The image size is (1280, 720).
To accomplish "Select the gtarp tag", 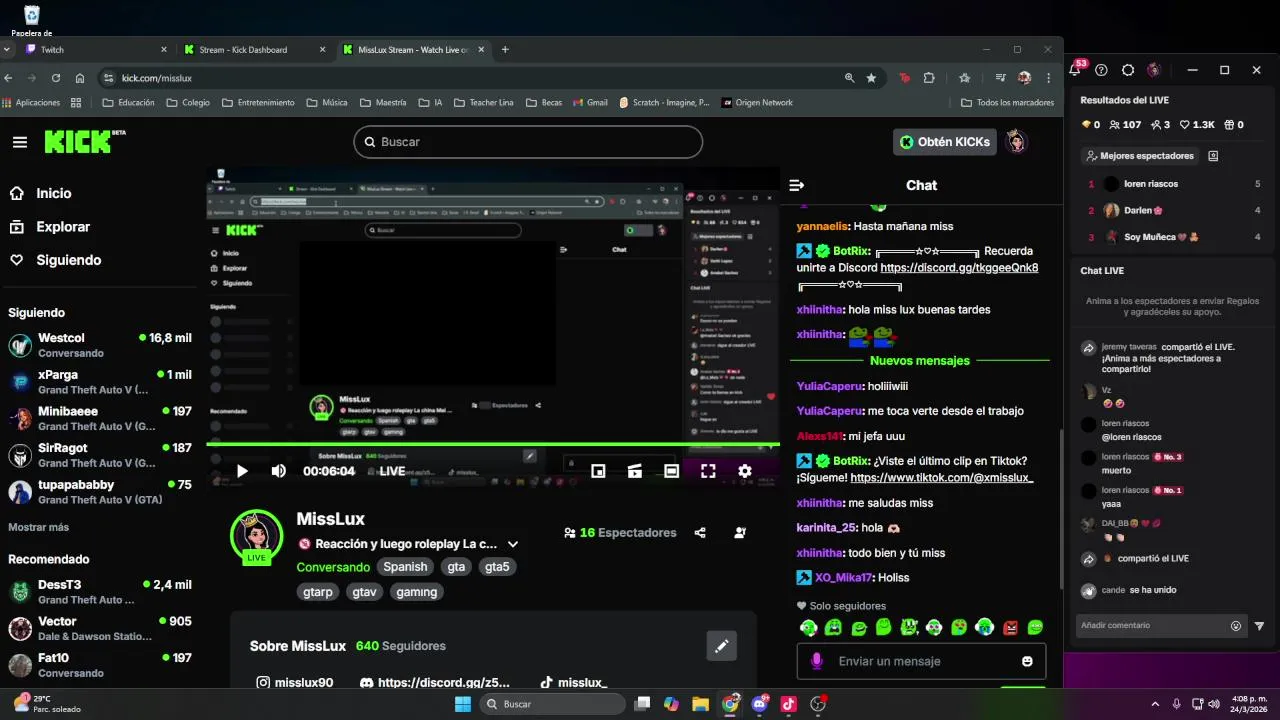I will tap(318, 592).
